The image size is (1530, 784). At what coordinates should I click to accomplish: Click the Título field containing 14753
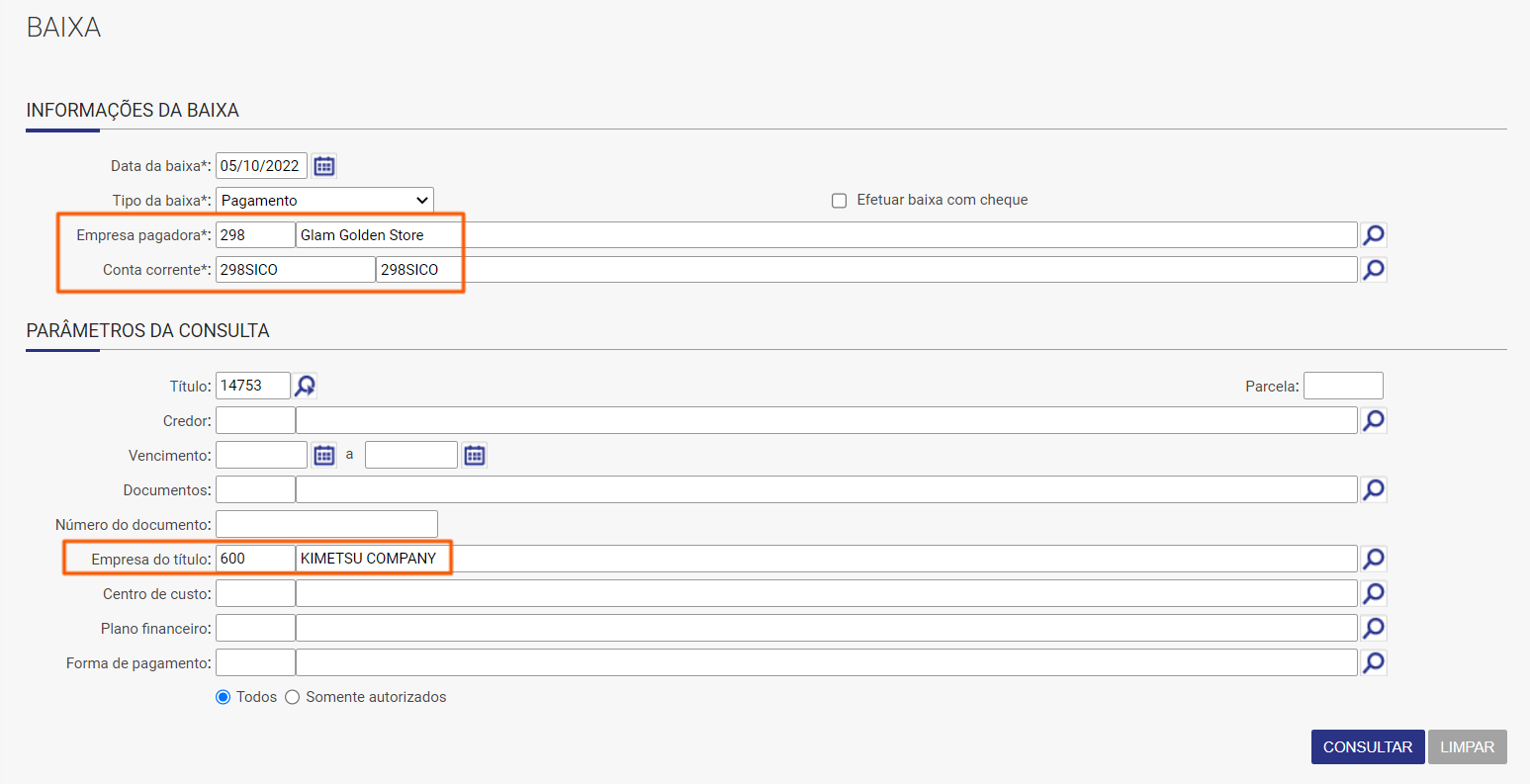click(x=253, y=386)
